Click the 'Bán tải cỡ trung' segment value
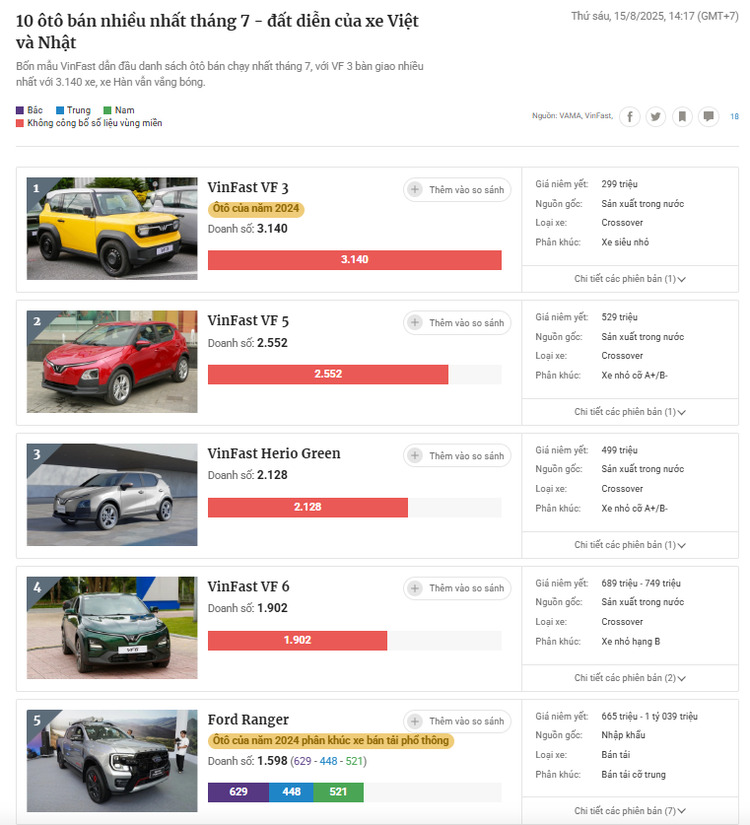This screenshot has width=750, height=825. 634,775
